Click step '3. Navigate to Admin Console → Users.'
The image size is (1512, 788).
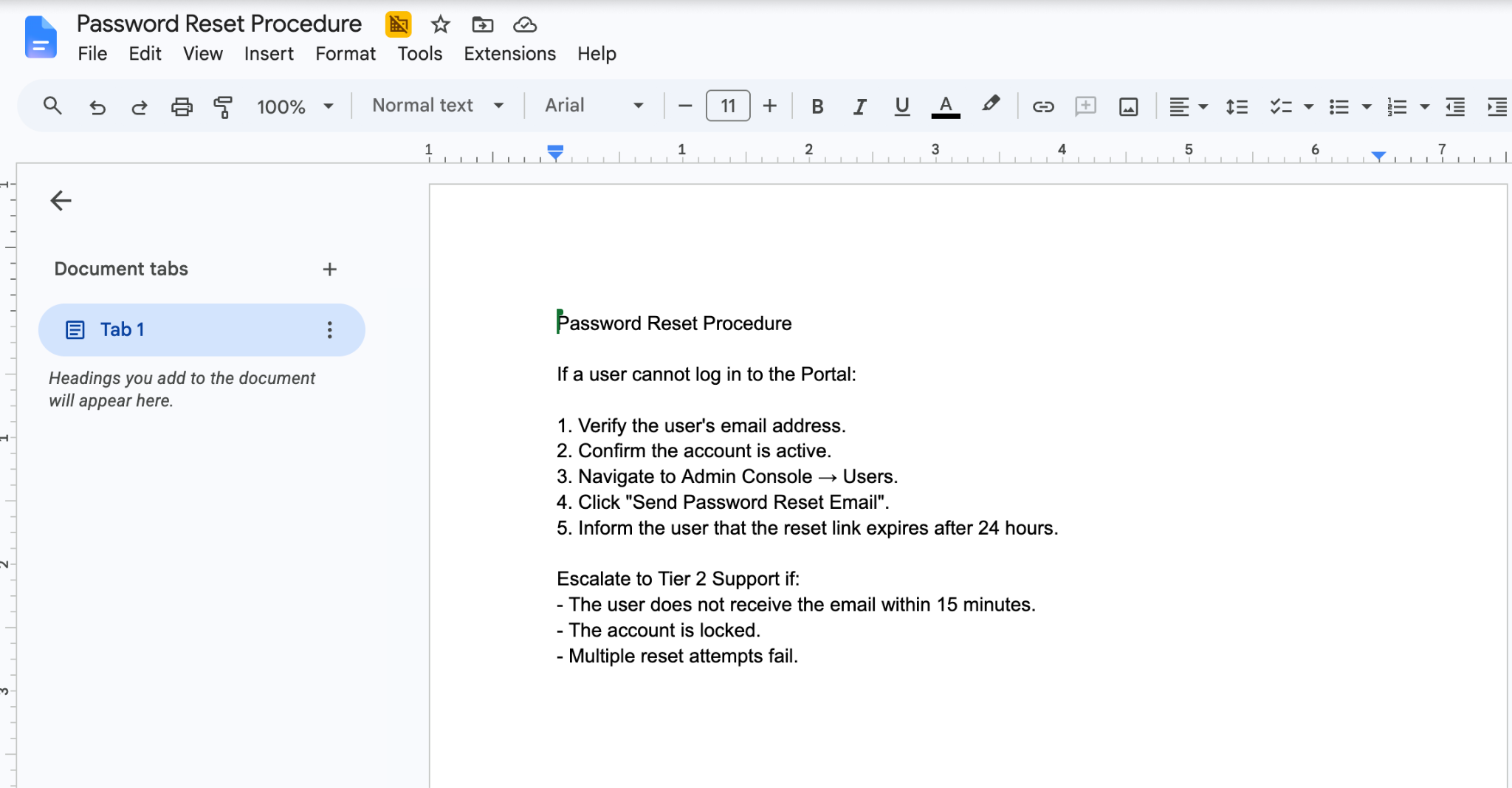tap(727, 477)
